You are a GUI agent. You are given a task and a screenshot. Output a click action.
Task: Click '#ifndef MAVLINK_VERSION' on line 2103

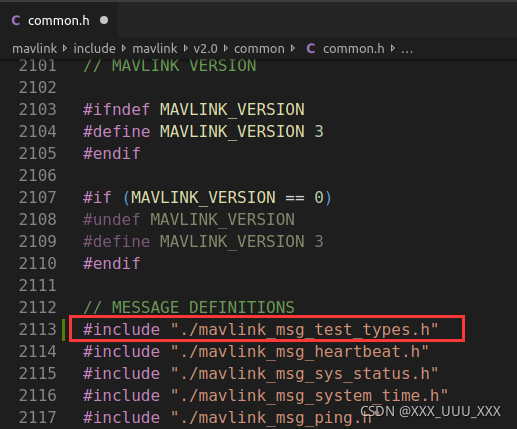(x=194, y=109)
